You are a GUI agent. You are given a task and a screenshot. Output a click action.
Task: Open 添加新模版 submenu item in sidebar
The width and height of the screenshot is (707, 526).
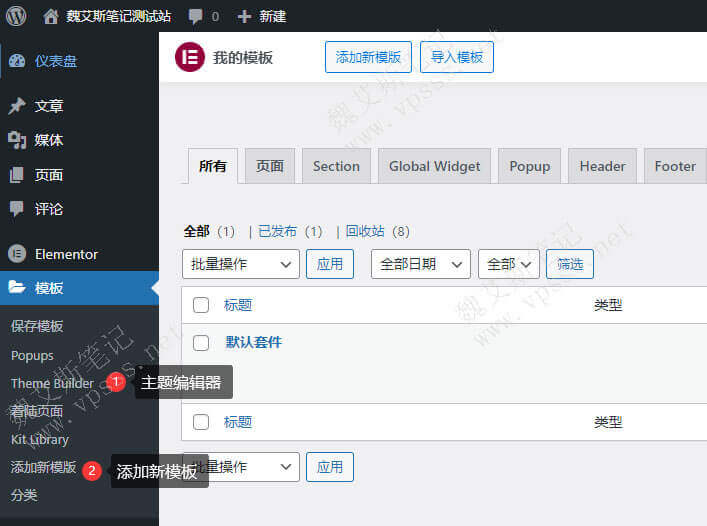point(43,467)
